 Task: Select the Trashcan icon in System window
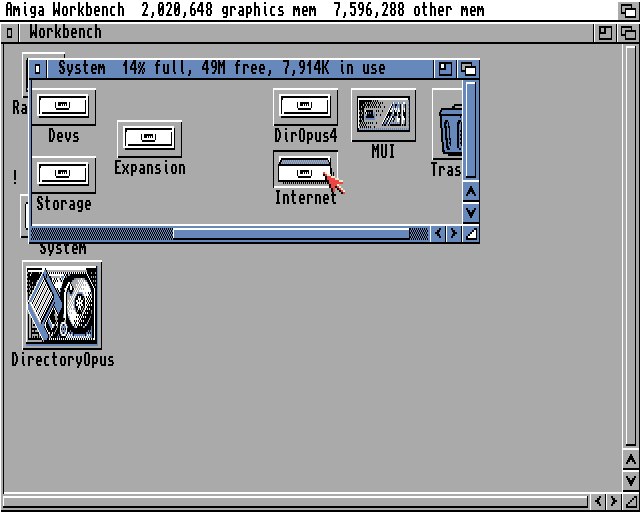pos(447,124)
